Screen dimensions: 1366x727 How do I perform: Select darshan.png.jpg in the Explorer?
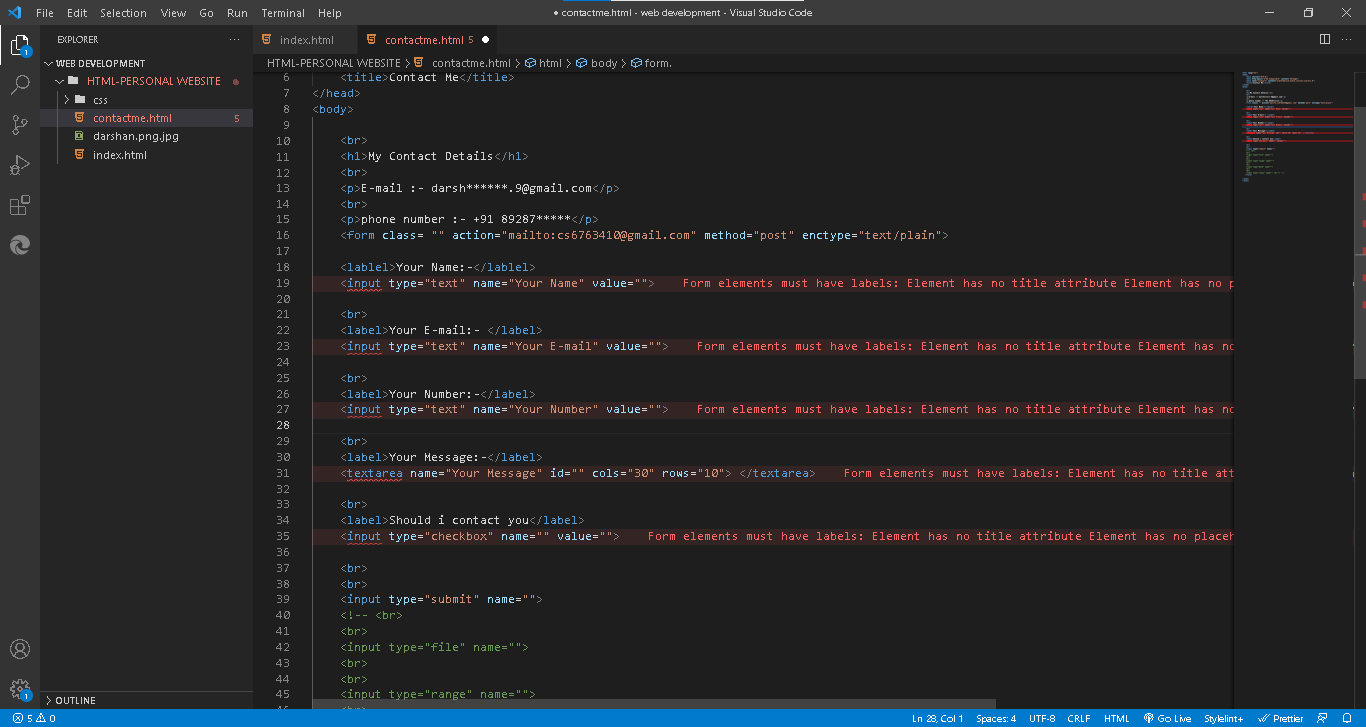tap(136, 136)
